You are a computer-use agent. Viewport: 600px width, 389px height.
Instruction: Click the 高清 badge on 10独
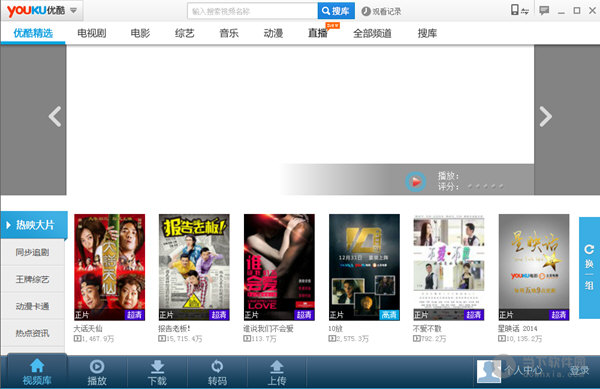(389, 315)
